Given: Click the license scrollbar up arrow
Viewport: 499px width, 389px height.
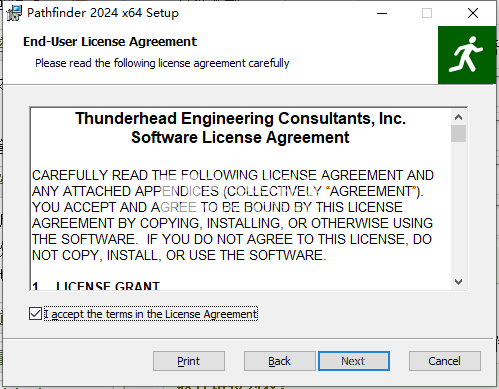Looking at the screenshot, I should point(458,117).
